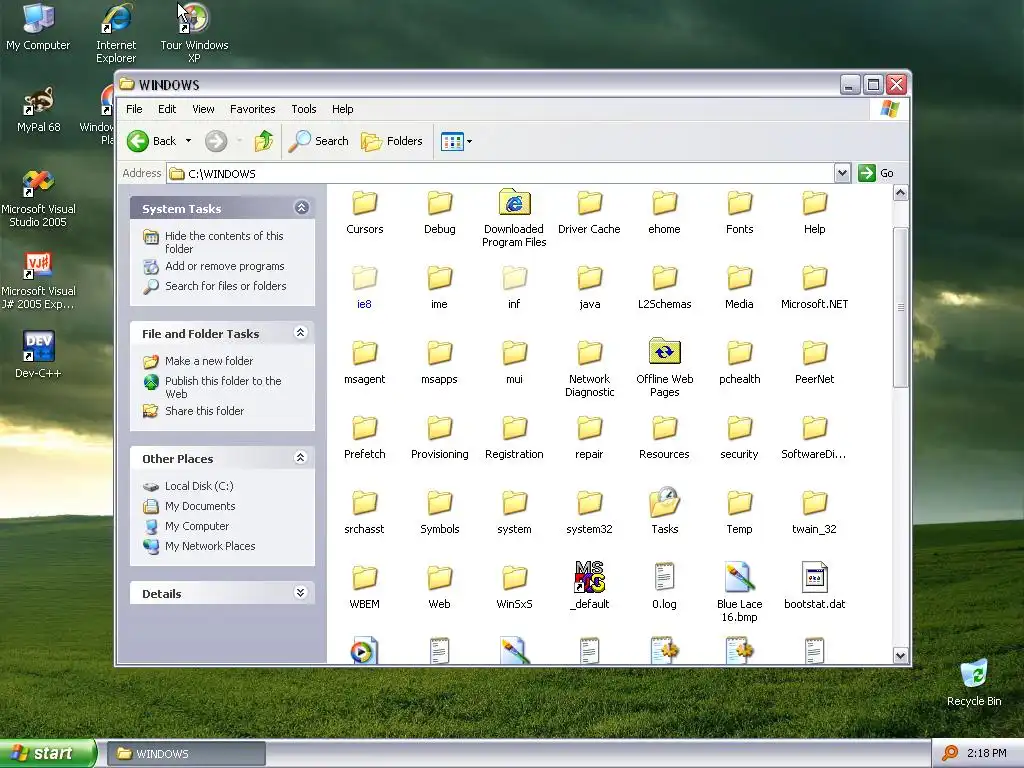Collapse the Other Places panel
Image resolution: width=1024 pixels, height=768 pixels.
click(300, 457)
